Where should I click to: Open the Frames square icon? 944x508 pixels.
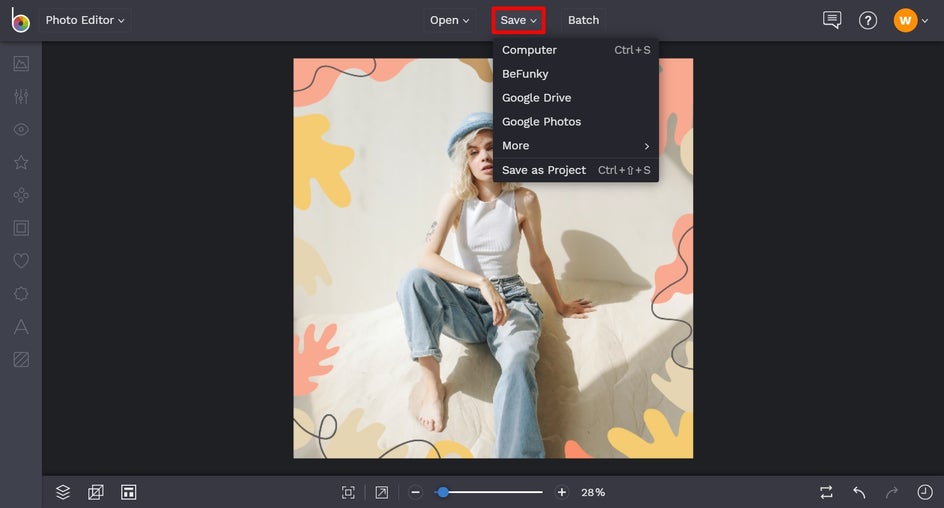pyautogui.click(x=21, y=228)
